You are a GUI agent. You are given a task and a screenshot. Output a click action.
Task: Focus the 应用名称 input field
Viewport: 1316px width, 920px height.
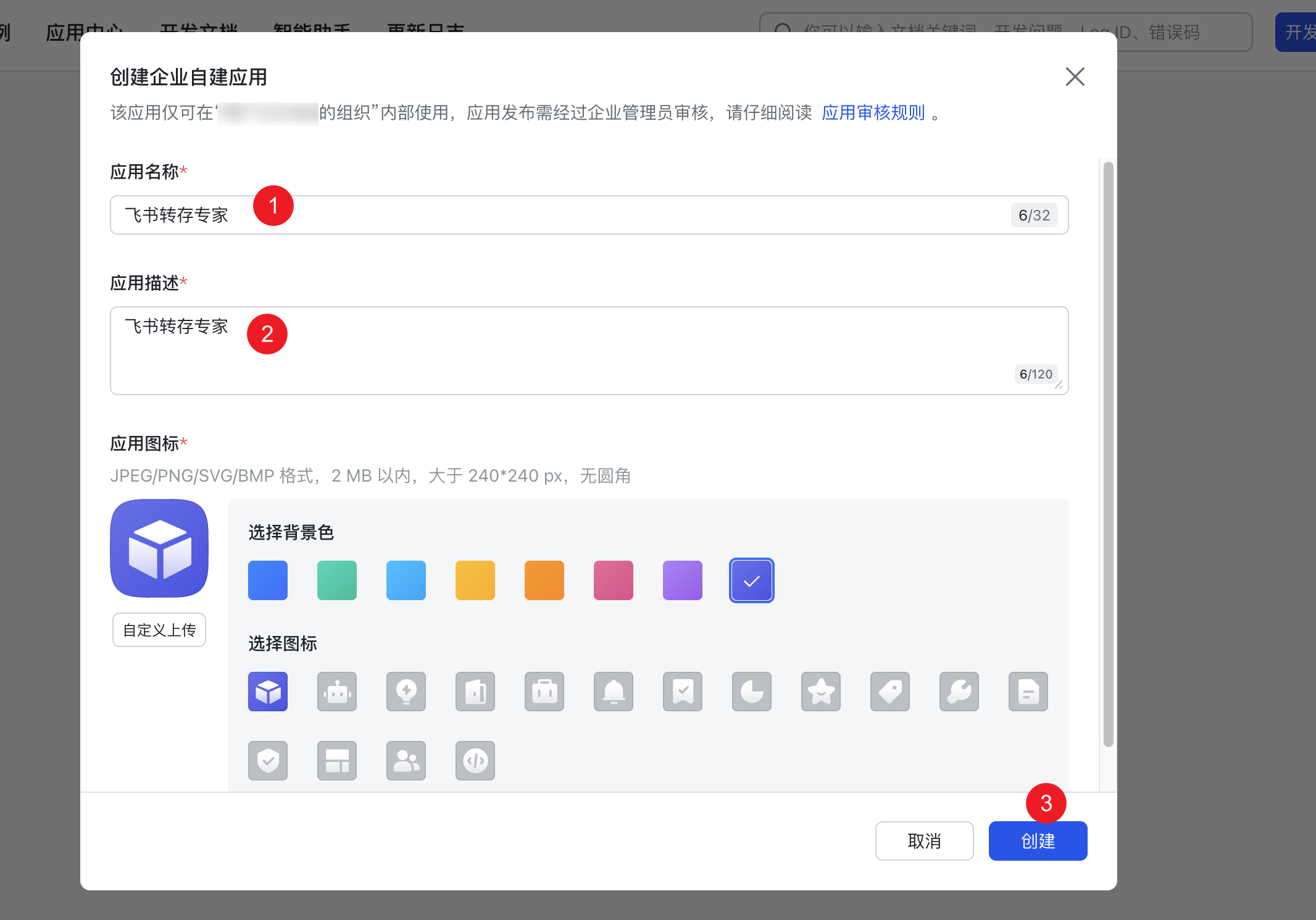coord(589,215)
